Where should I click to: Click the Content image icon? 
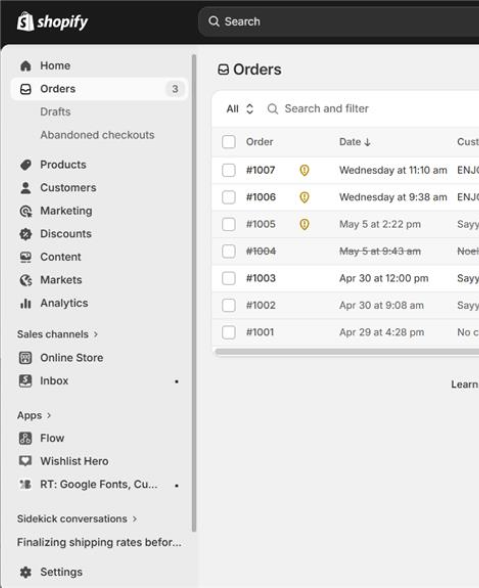coord(26,257)
